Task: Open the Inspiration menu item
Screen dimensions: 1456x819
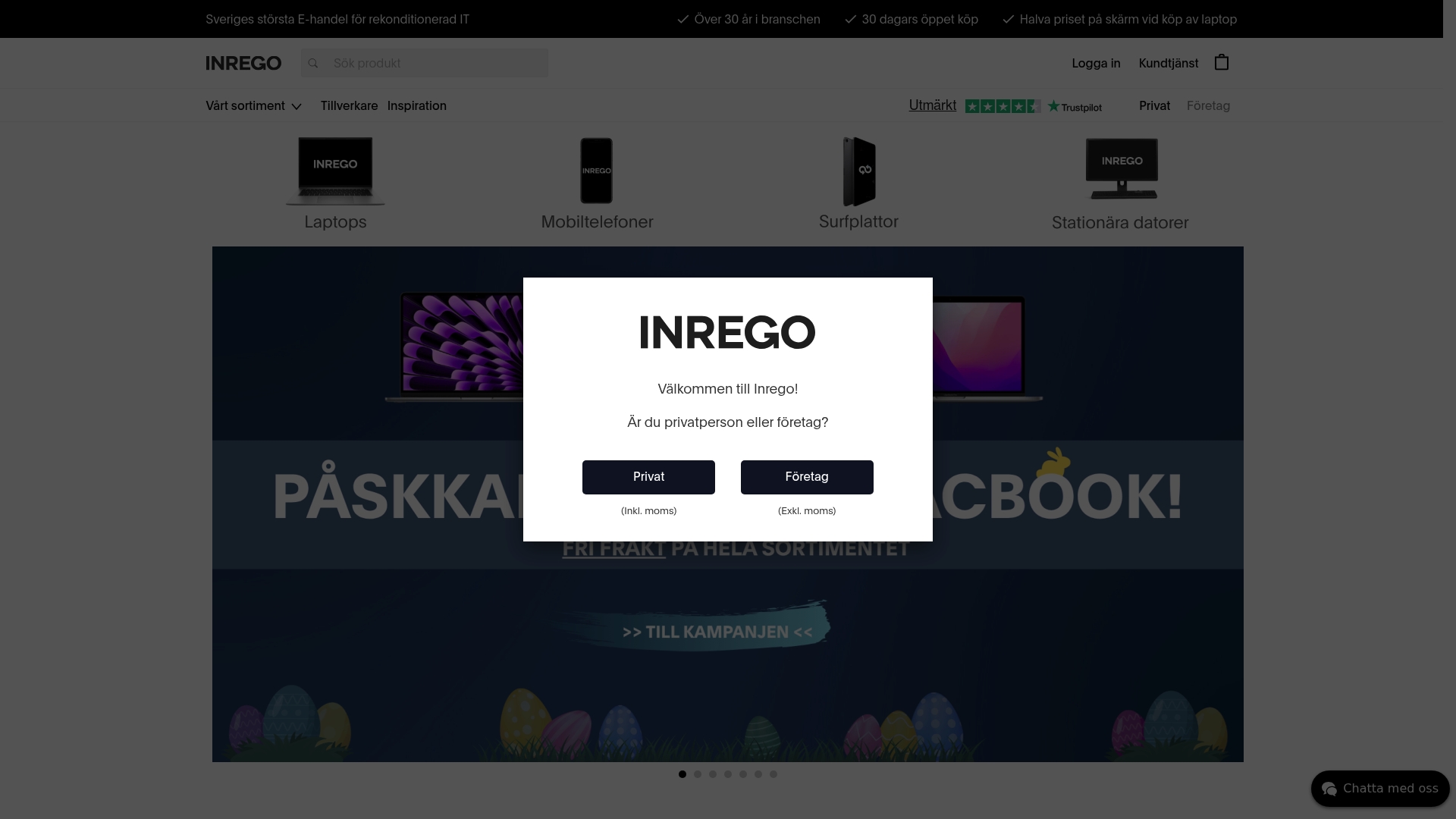Action: tap(416, 105)
